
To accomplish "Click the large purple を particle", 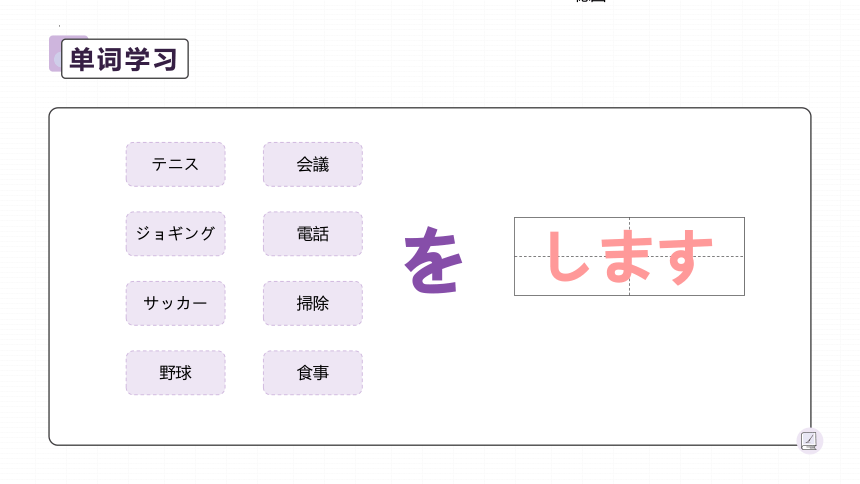I will tap(433, 260).
